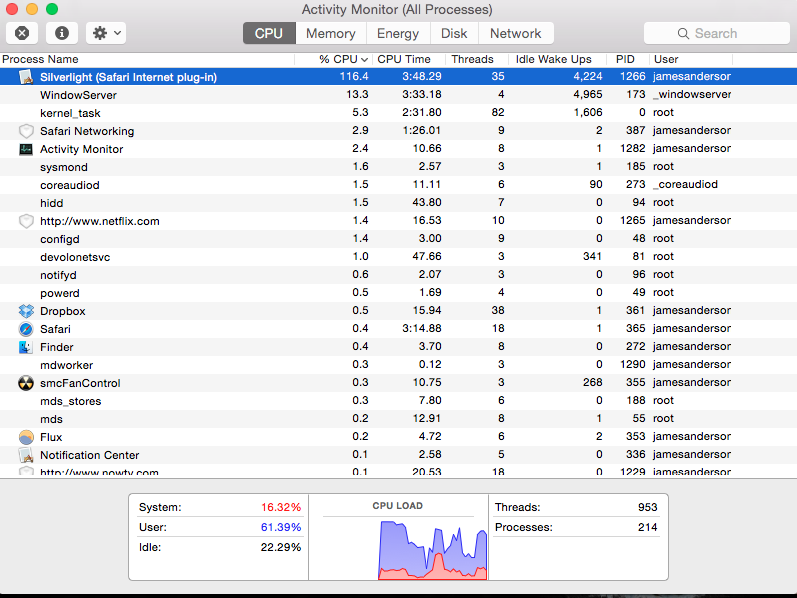Screen dimensions: 797x598
Task: Open the gear action dropdown menu
Action: 106,33
